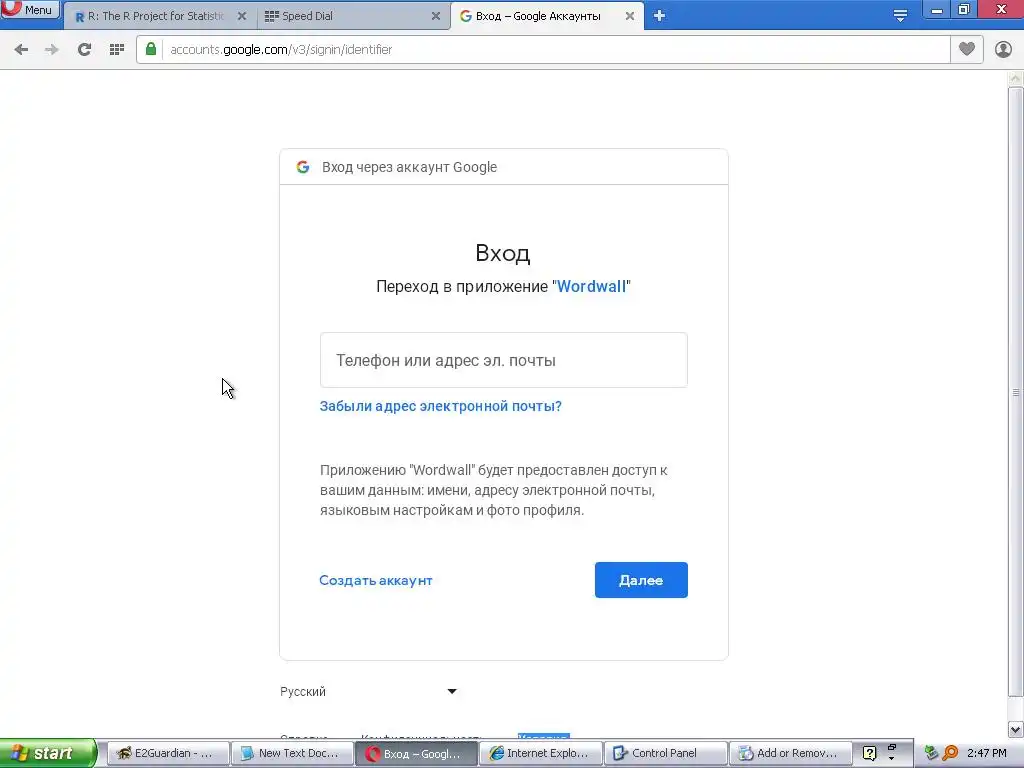Screen dimensions: 1024x768
Task: Reload the page
Action: (x=84, y=50)
